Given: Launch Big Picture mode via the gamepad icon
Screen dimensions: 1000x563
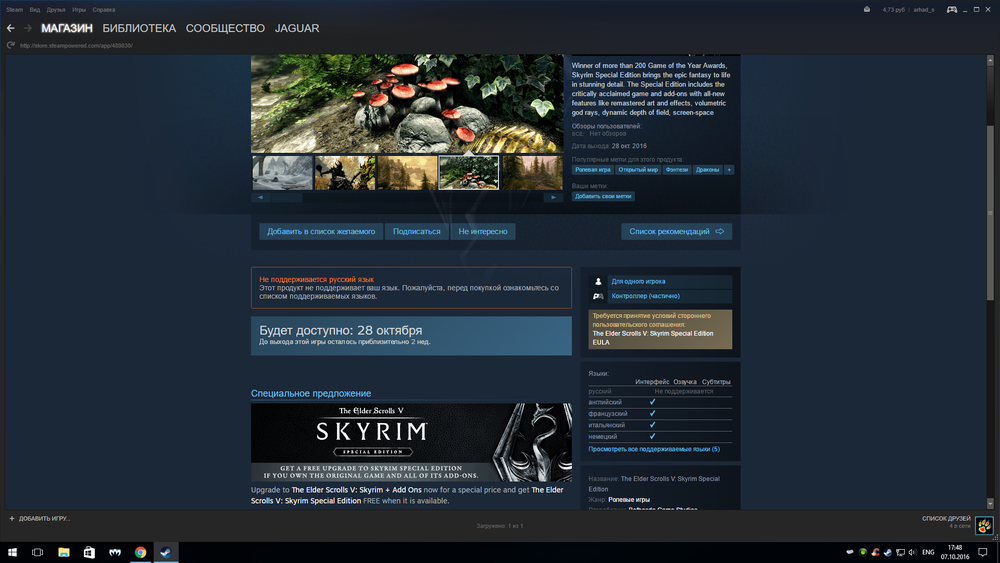Looking at the screenshot, I should [952, 10].
